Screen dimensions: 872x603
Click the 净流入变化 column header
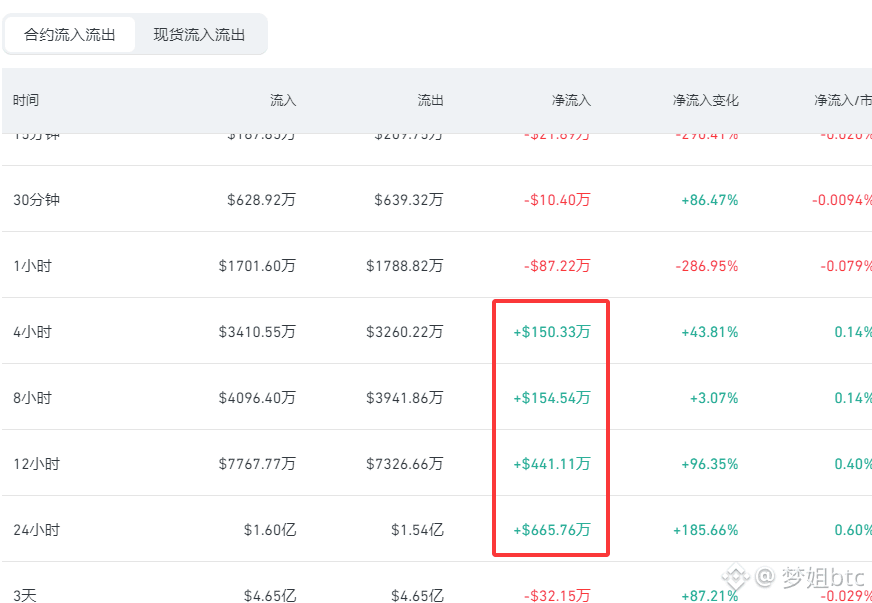point(706,101)
